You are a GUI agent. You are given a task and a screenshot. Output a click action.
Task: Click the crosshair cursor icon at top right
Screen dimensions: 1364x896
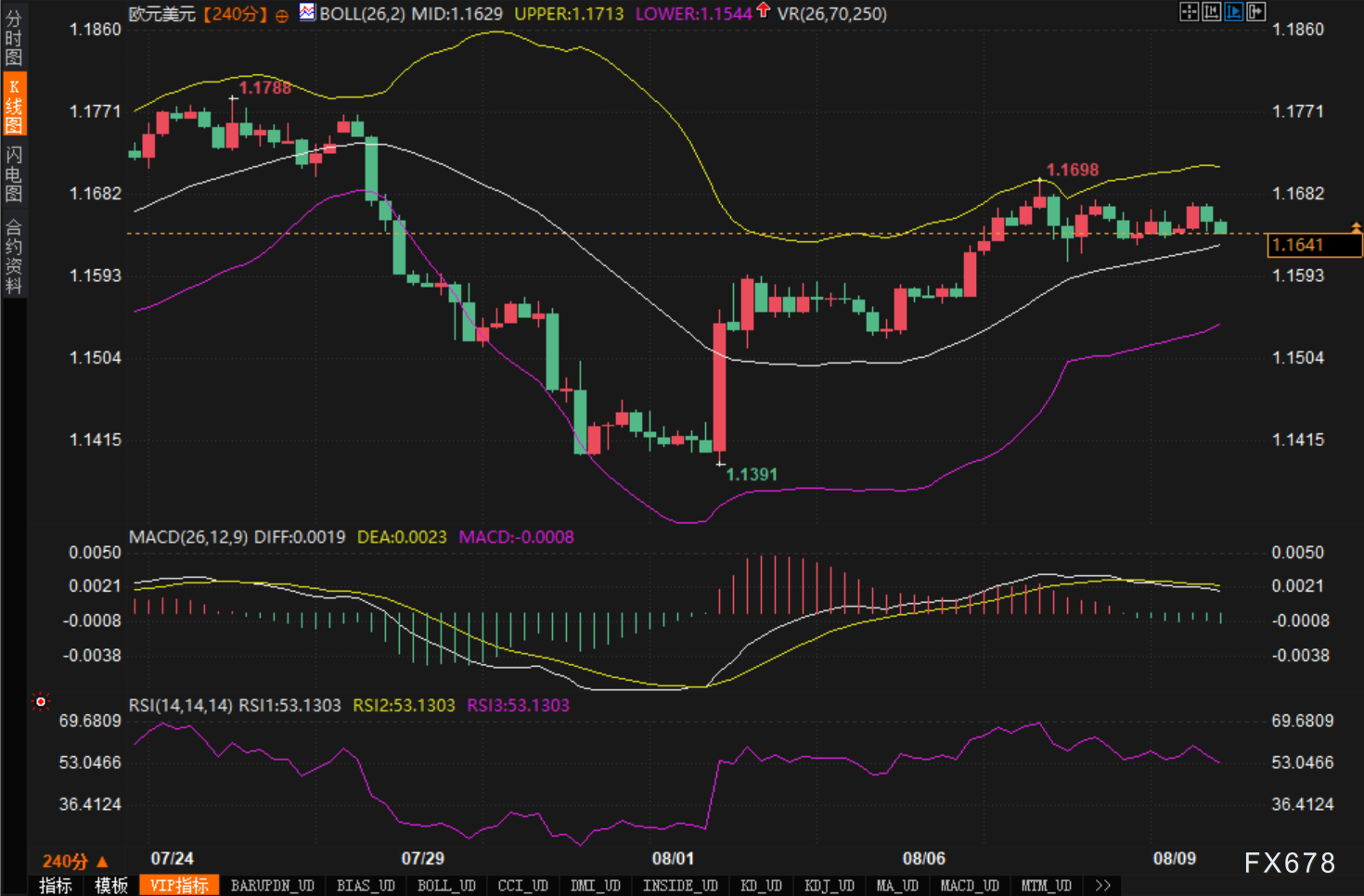click(x=1189, y=12)
